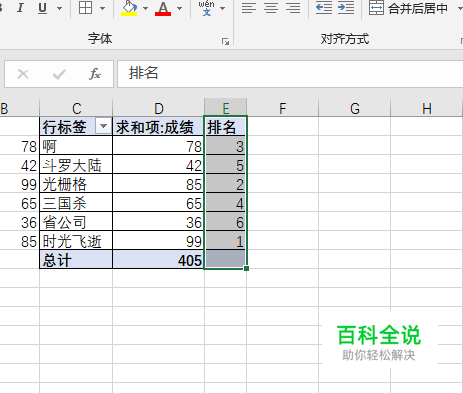Open font color dropdown arrow
Screen dimensions: 463x393
[180, 8]
